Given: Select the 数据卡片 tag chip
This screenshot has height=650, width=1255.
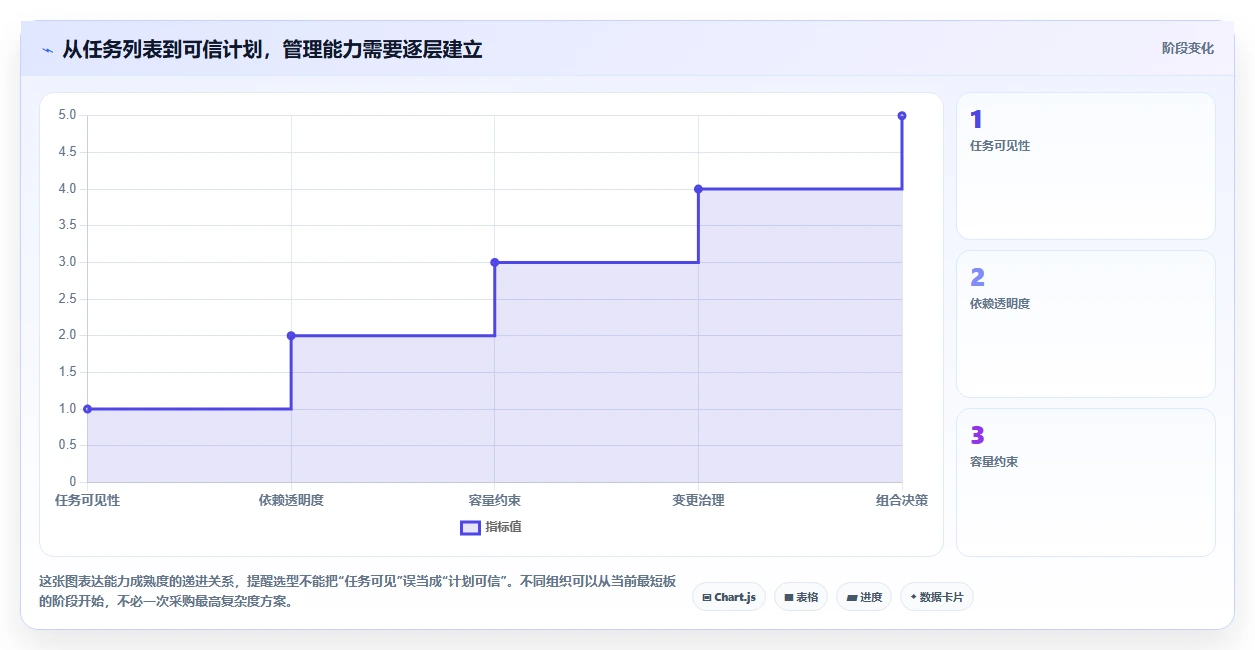Looking at the screenshot, I should tap(937, 597).
